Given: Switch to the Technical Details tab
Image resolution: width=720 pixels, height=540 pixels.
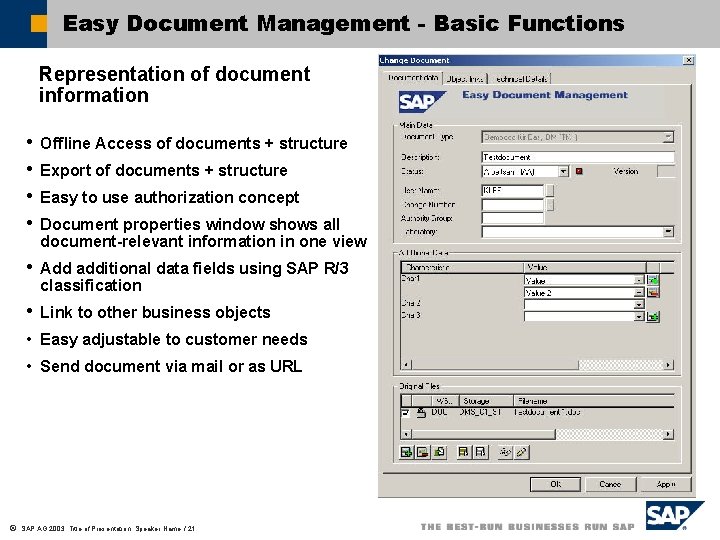Looking at the screenshot, I should click(x=519, y=79).
